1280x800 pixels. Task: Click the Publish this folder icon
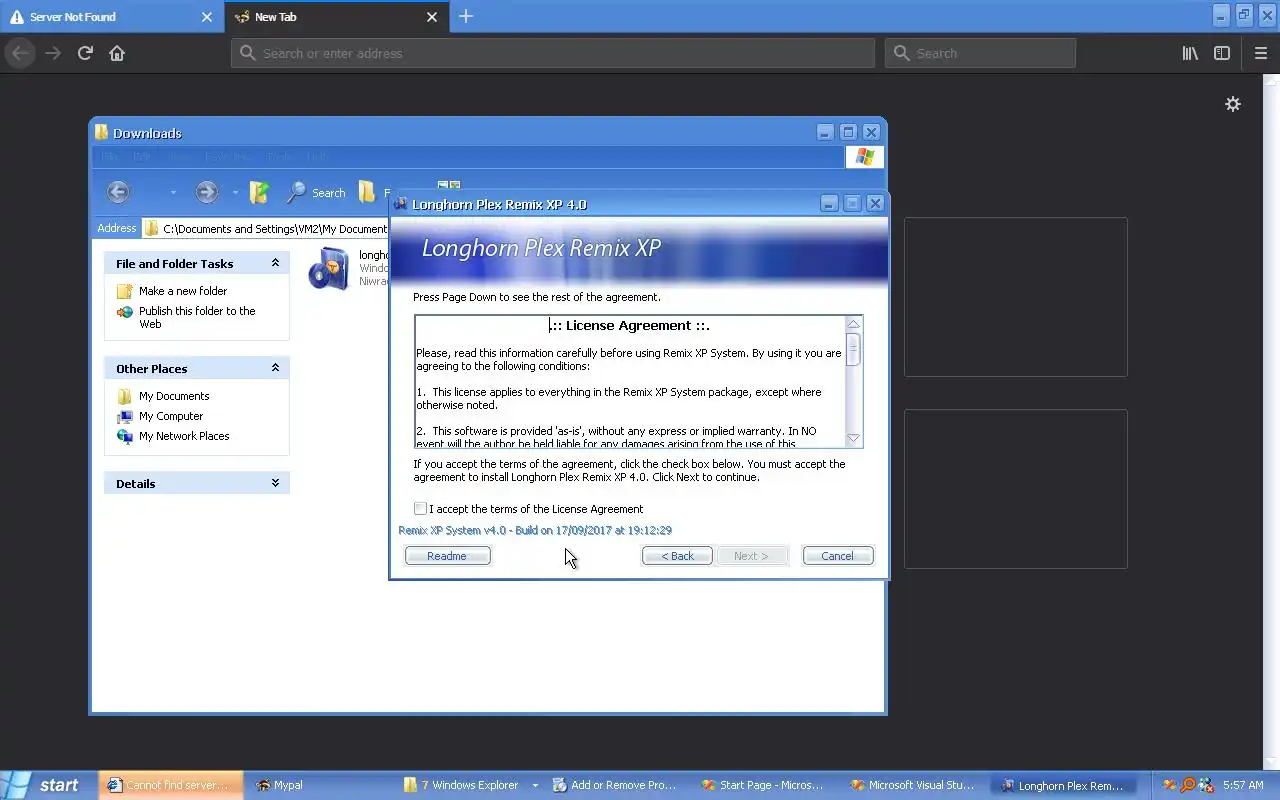coord(124,312)
